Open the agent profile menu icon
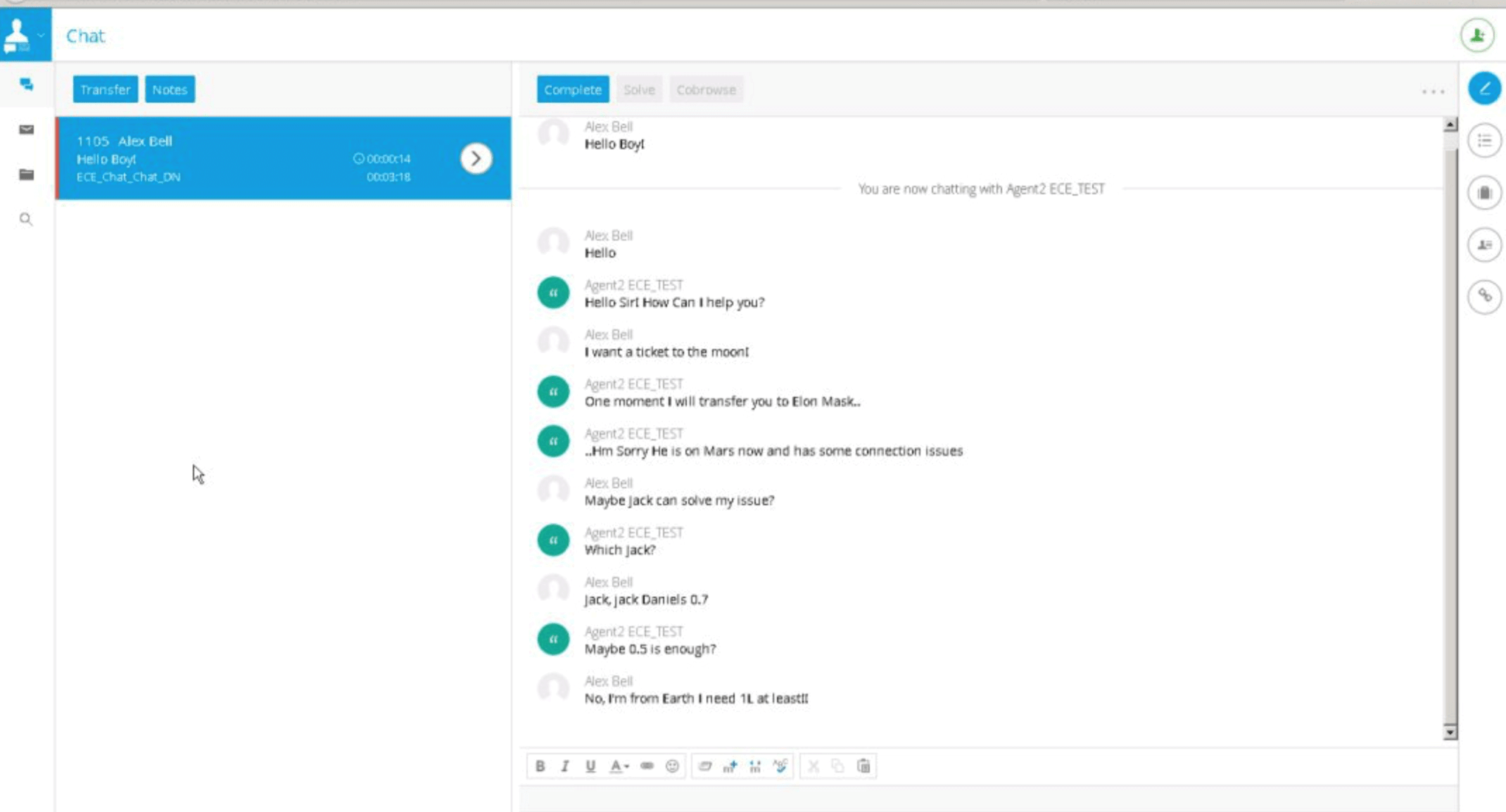 (x=25, y=34)
